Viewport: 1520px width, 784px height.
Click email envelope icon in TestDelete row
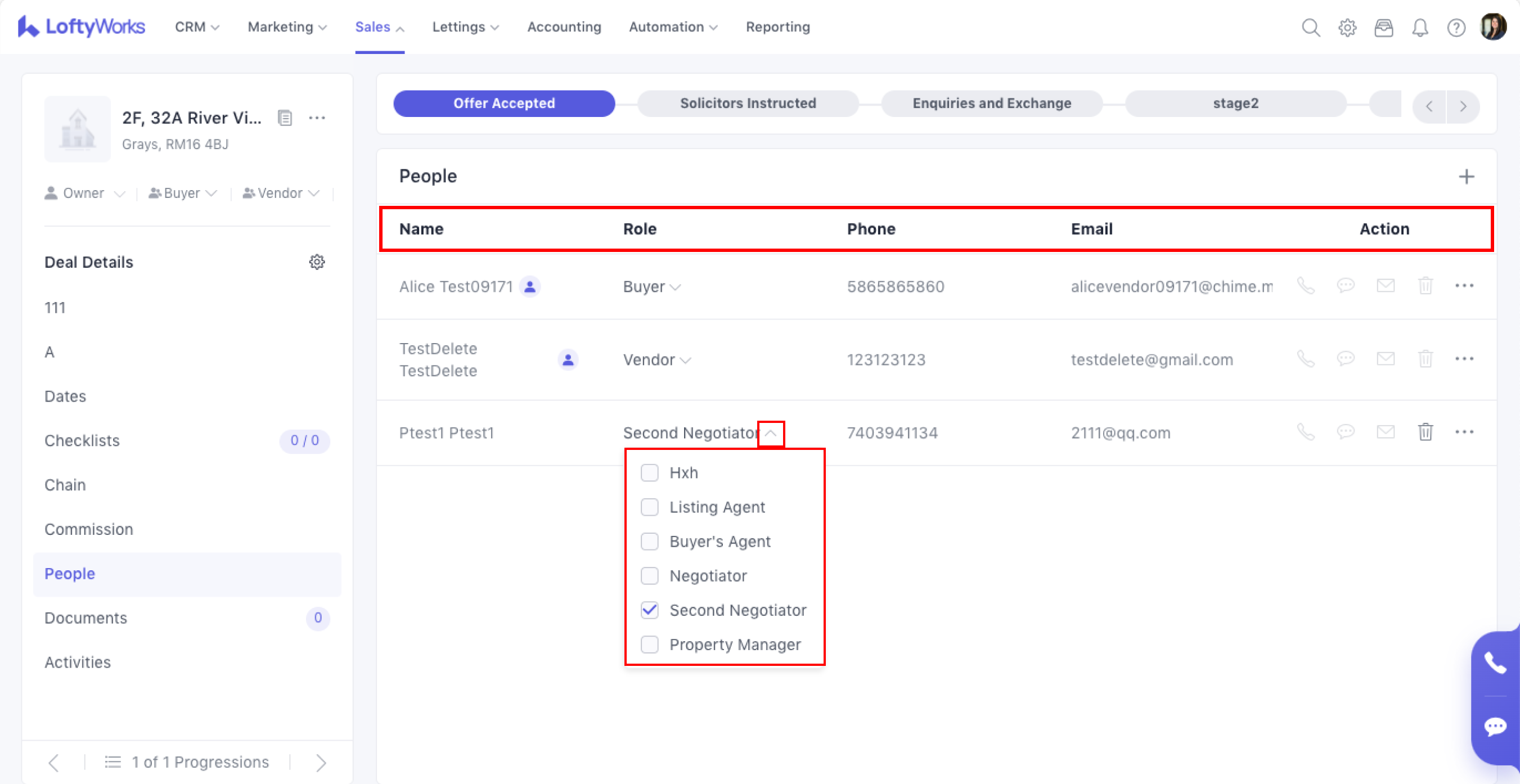click(x=1385, y=359)
